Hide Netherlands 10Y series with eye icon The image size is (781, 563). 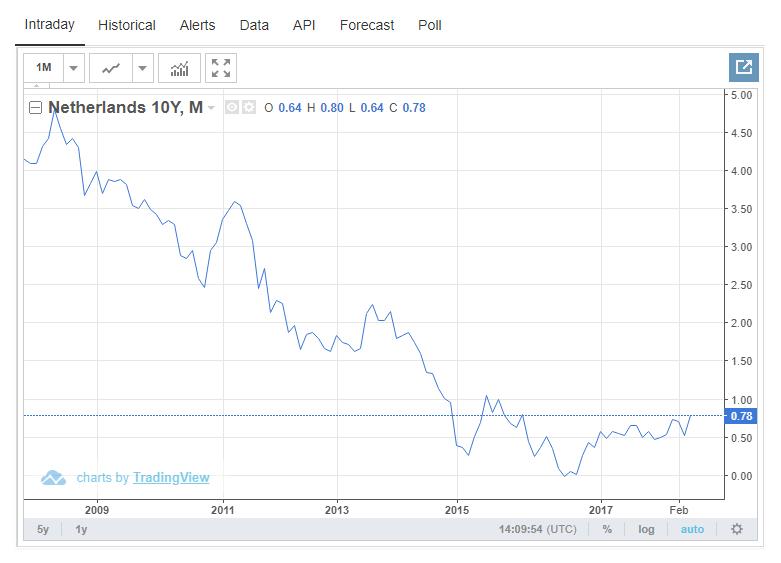(232, 107)
